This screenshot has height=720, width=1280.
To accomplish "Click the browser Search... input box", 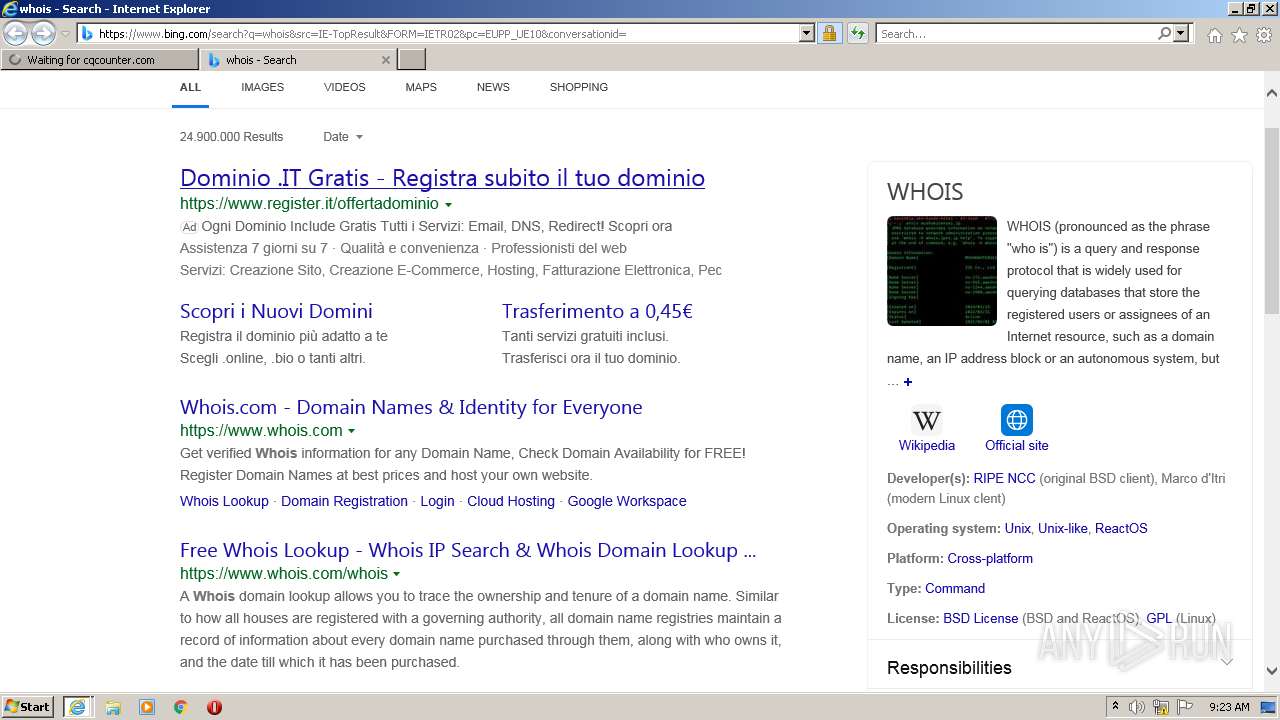I will 1016,33.
